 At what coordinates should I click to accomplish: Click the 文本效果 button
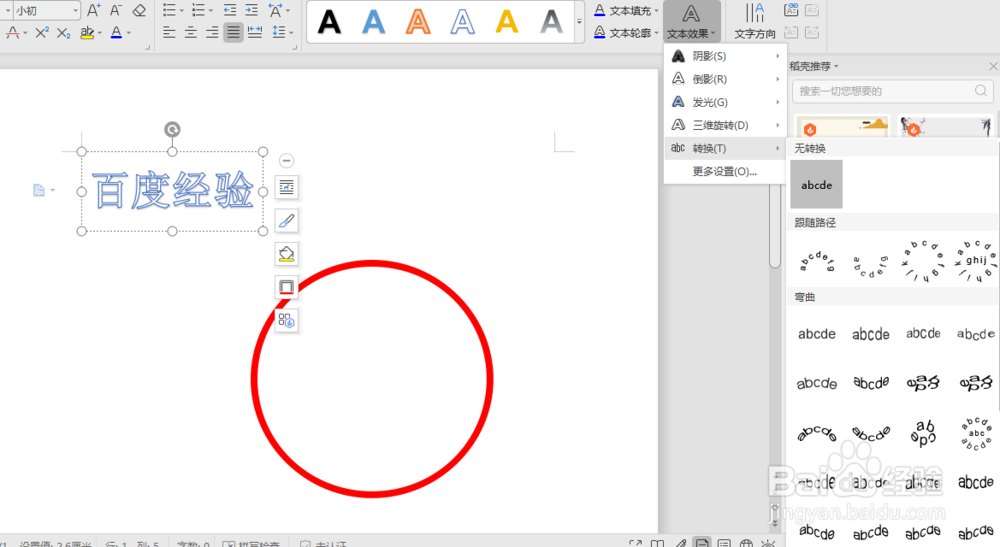[x=692, y=22]
